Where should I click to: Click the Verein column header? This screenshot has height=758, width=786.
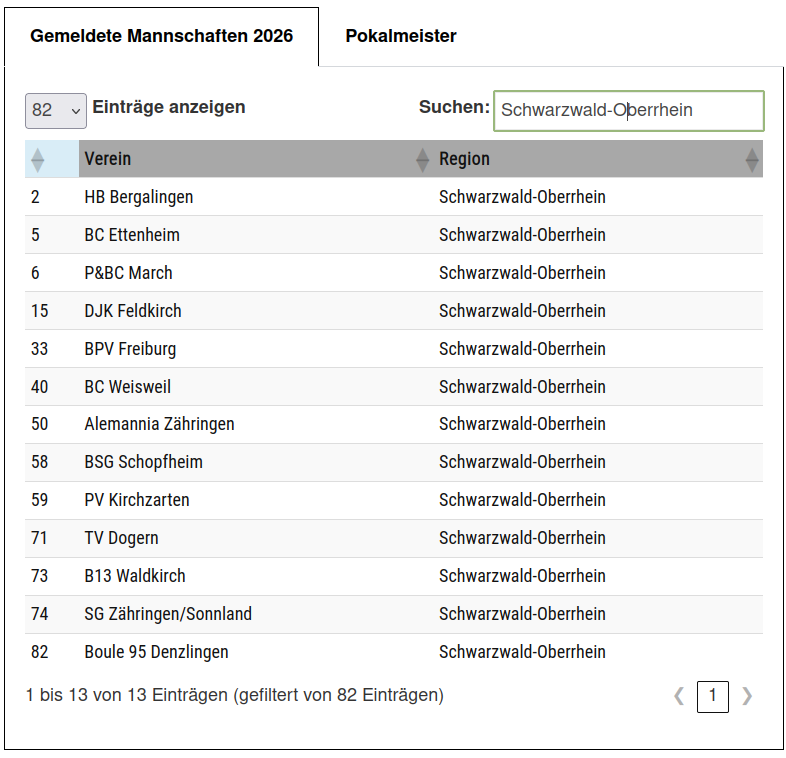[x=108, y=159]
